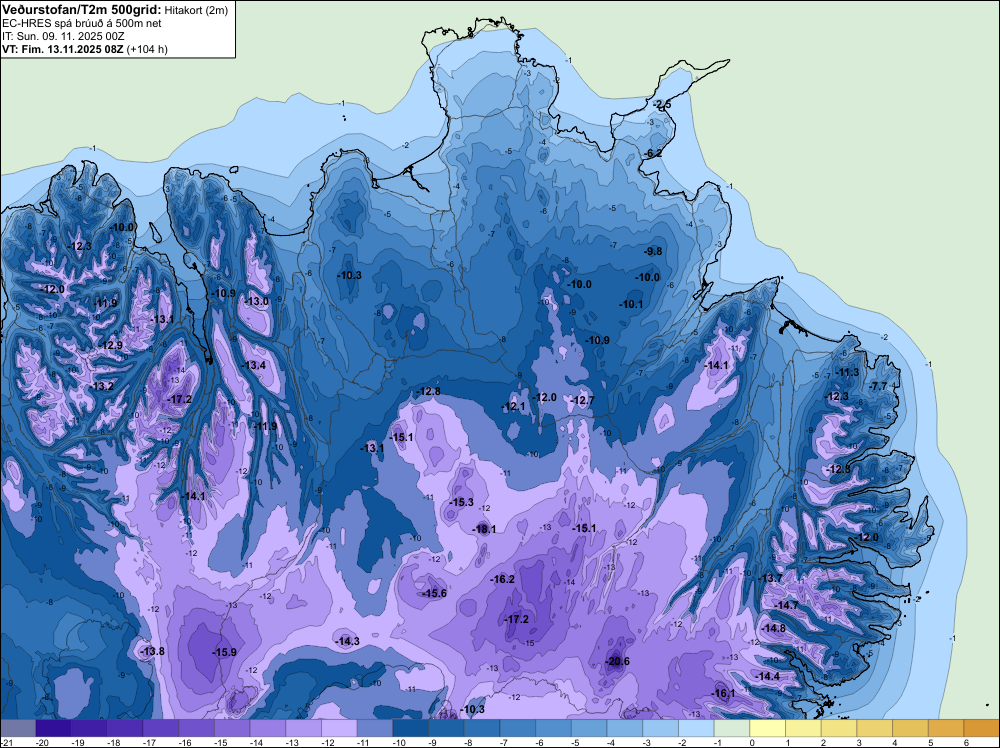Click the -6.2 temperature label

point(654,153)
